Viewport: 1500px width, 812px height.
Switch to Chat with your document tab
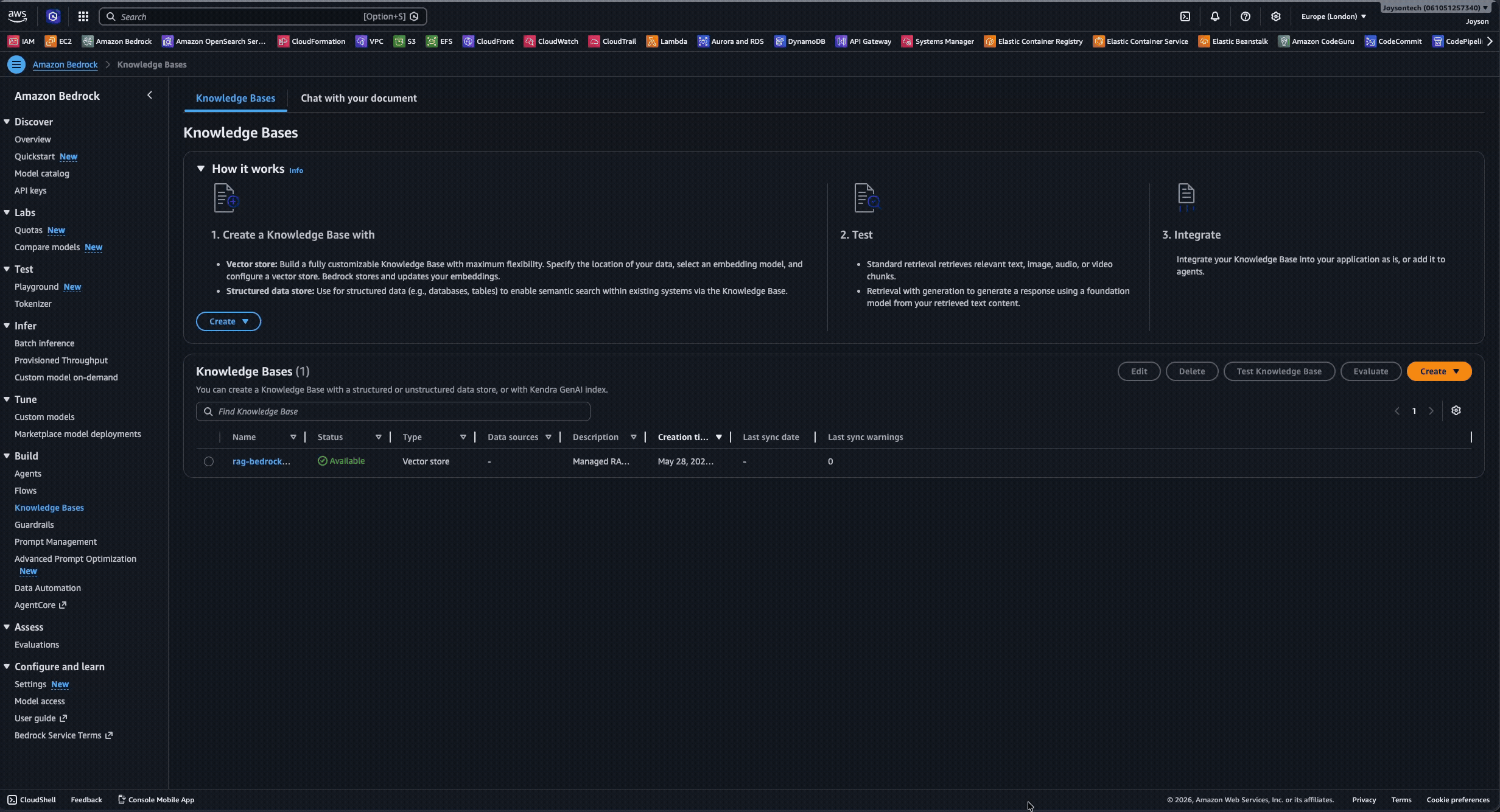(359, 98)
